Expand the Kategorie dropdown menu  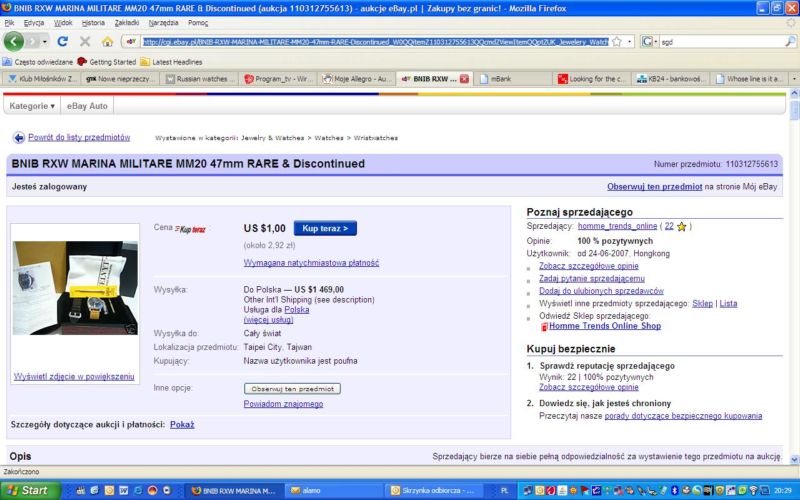coord(32,106)
